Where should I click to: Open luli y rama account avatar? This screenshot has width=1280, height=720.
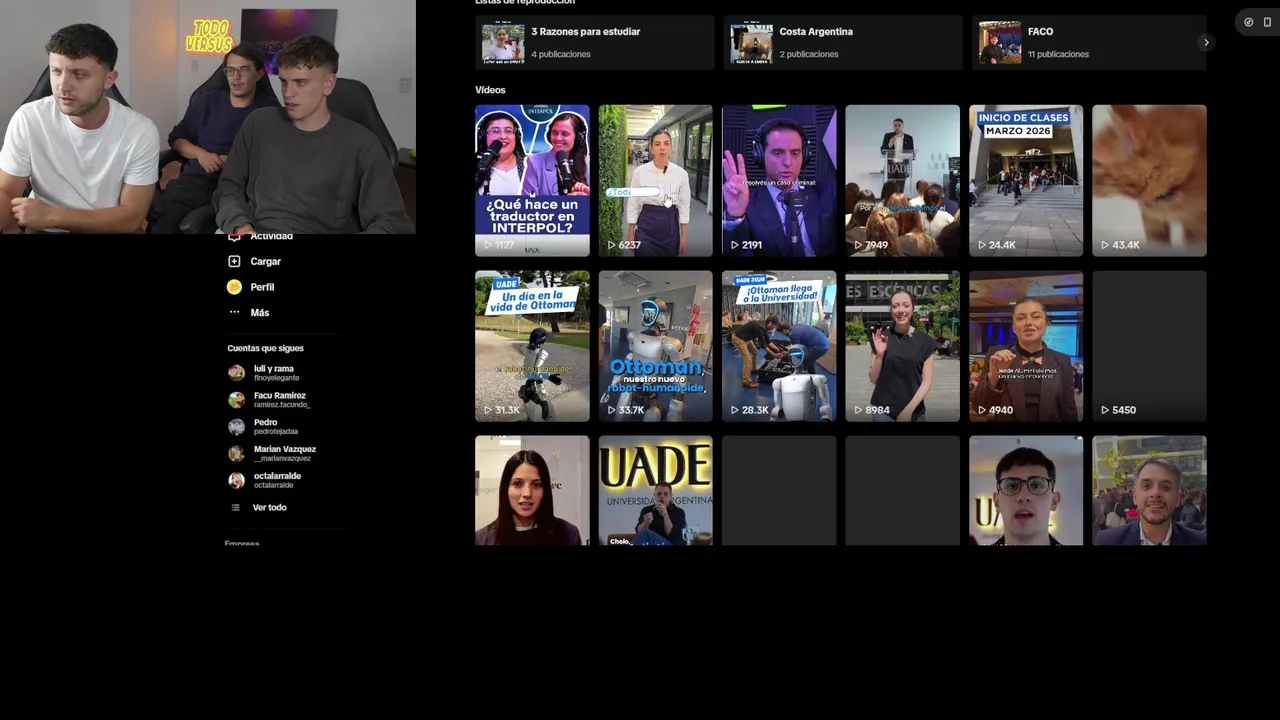coord(236,373)
